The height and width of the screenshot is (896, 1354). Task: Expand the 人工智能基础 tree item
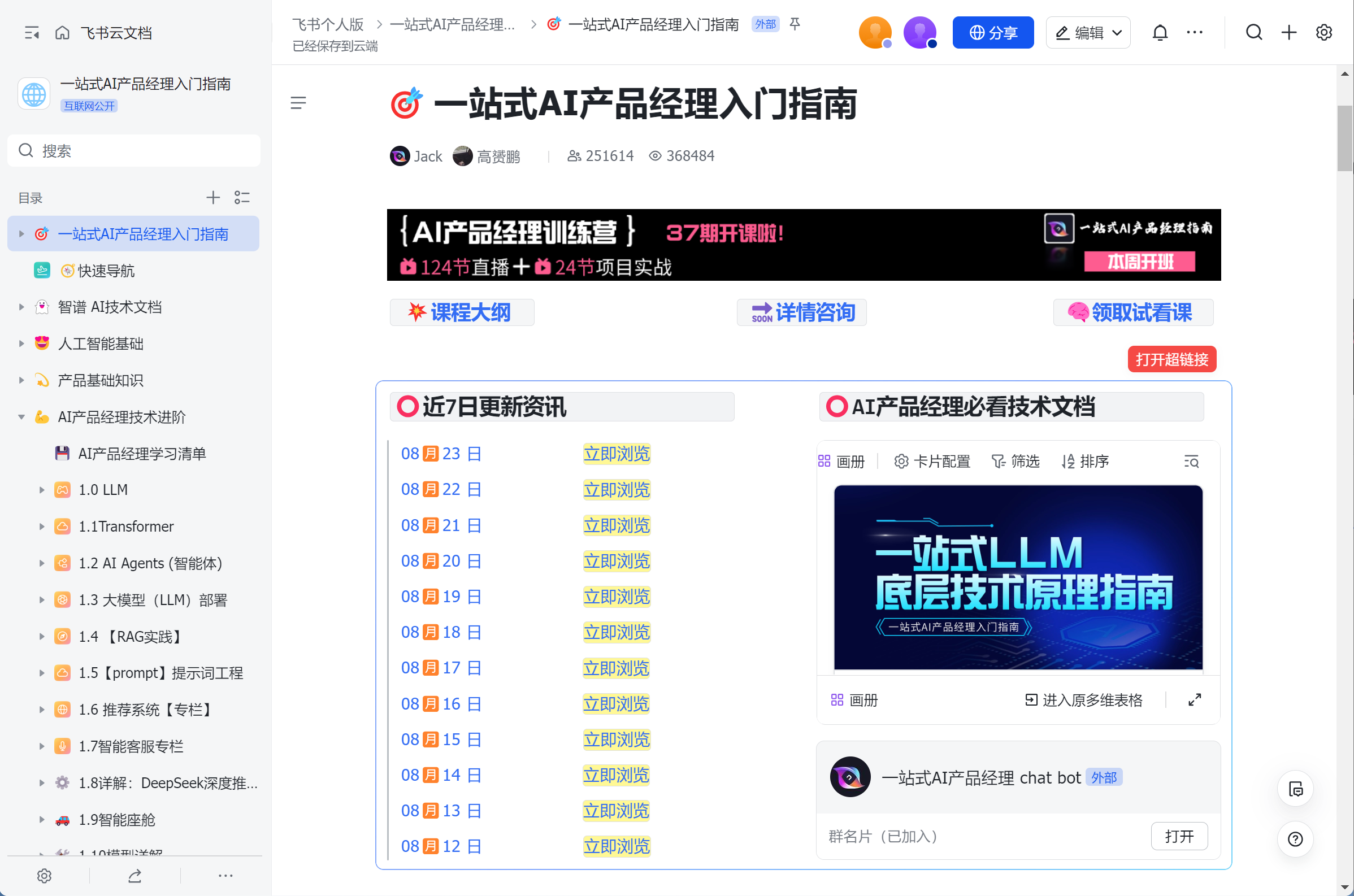point(21,344)
